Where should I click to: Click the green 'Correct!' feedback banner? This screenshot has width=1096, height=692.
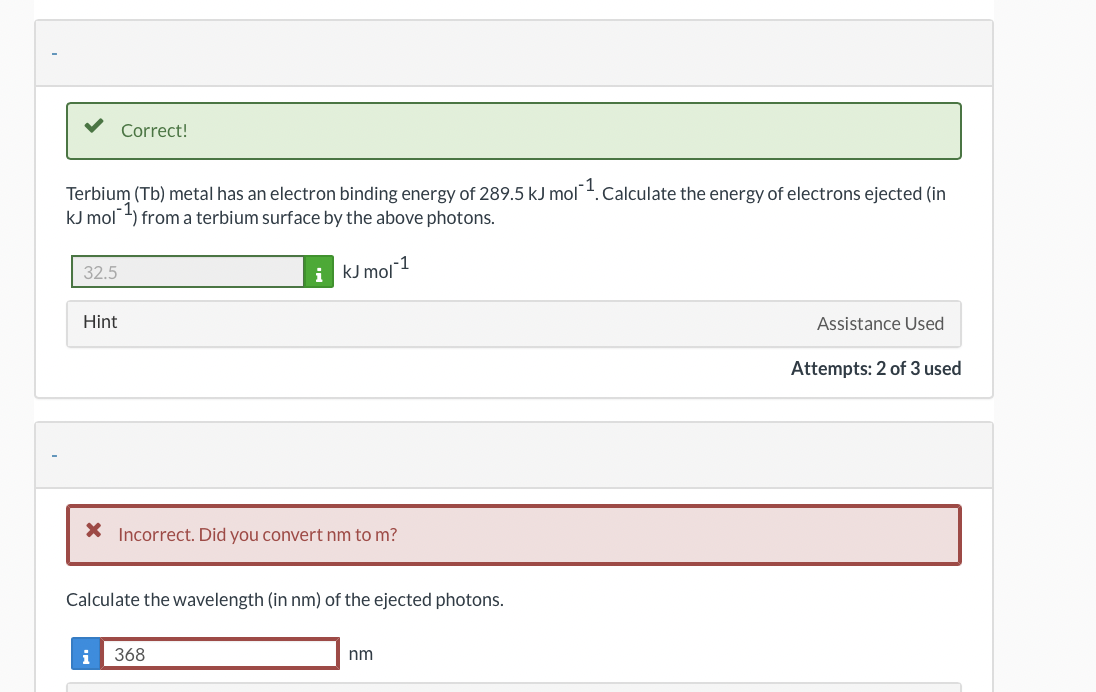coord(514,131)
